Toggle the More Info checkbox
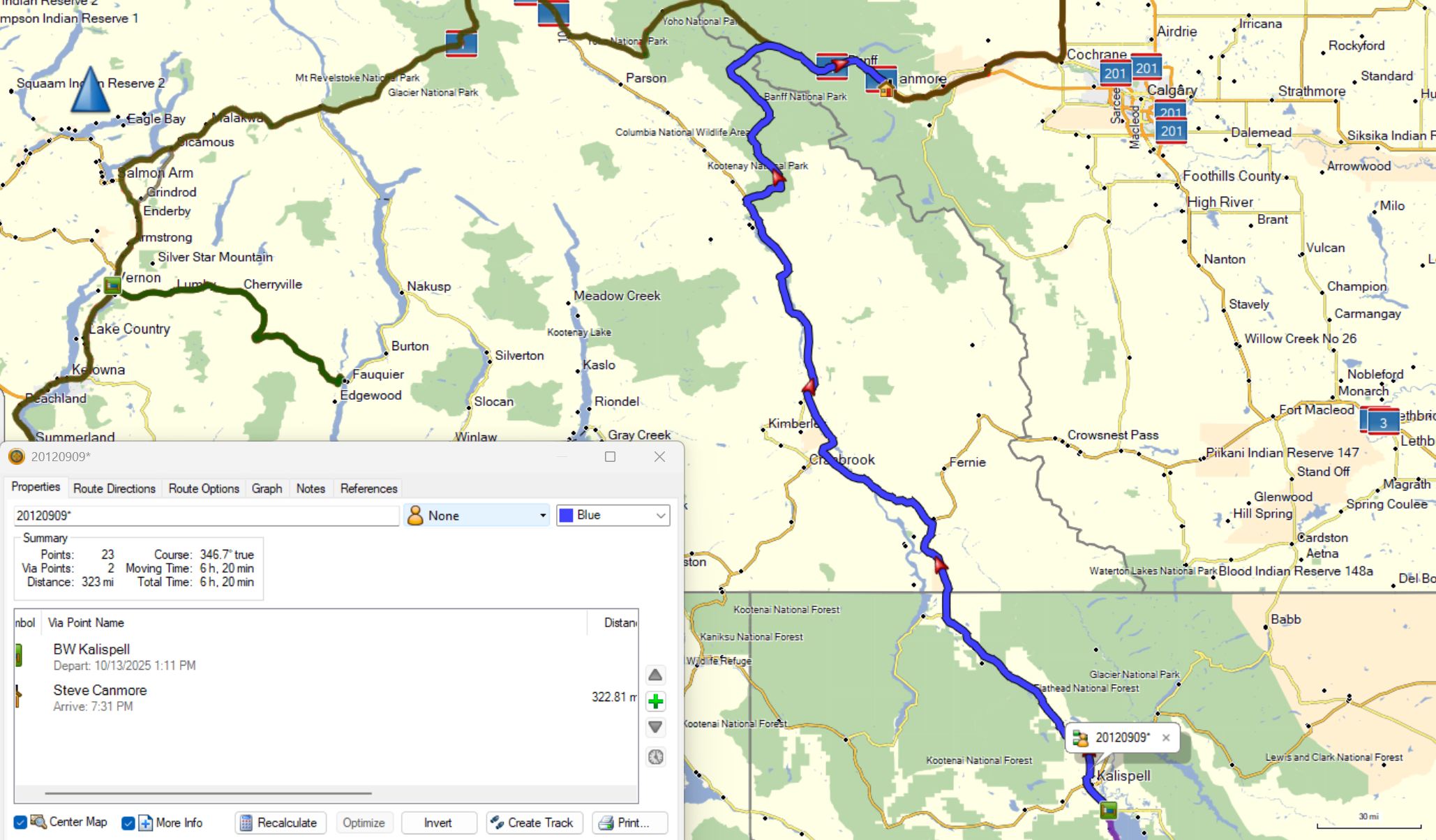The width and height of the screenshot is (1436, 840). pyautogui.click(x=128, y=823)
